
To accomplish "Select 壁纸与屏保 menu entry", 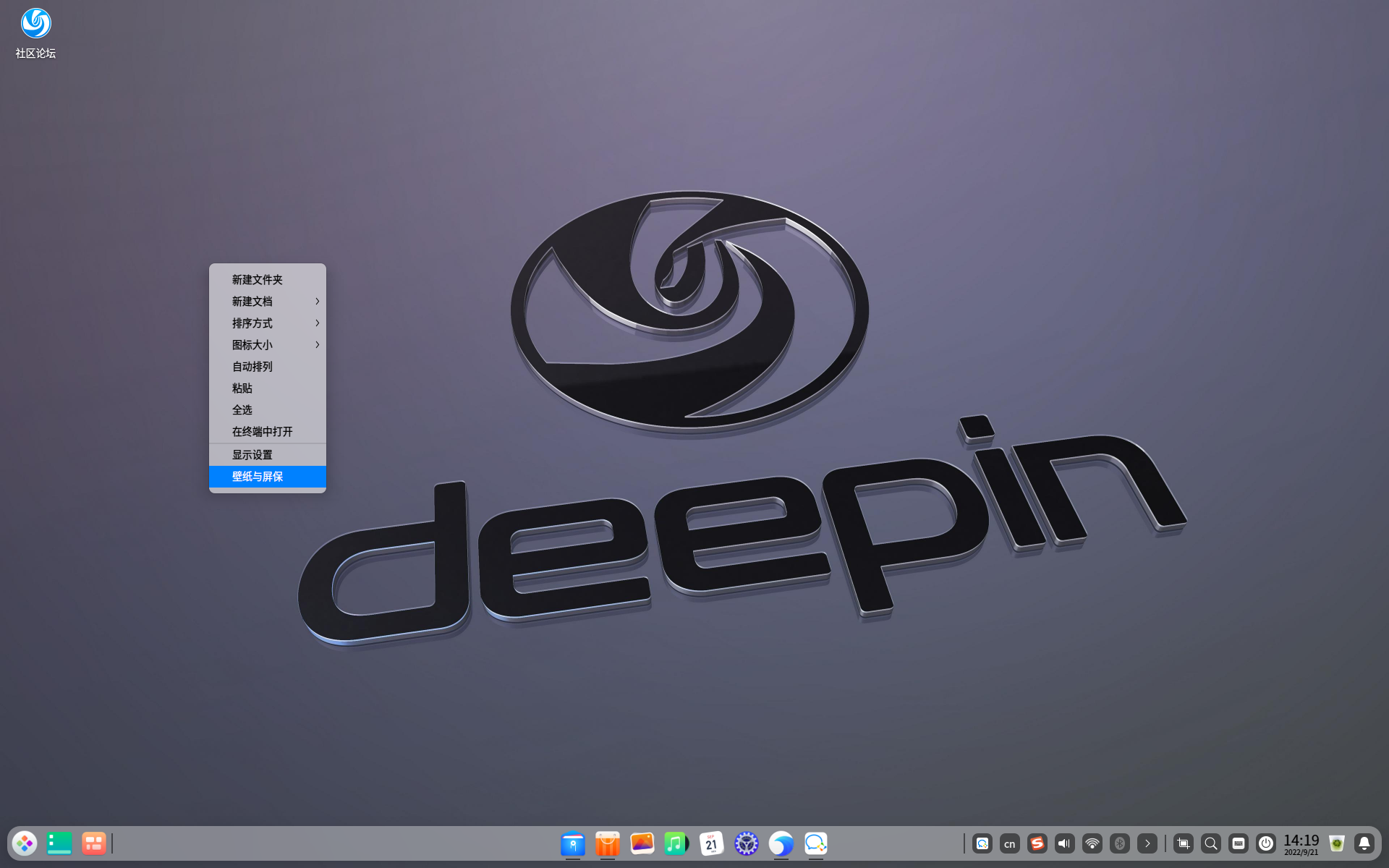I will point(268,477).
